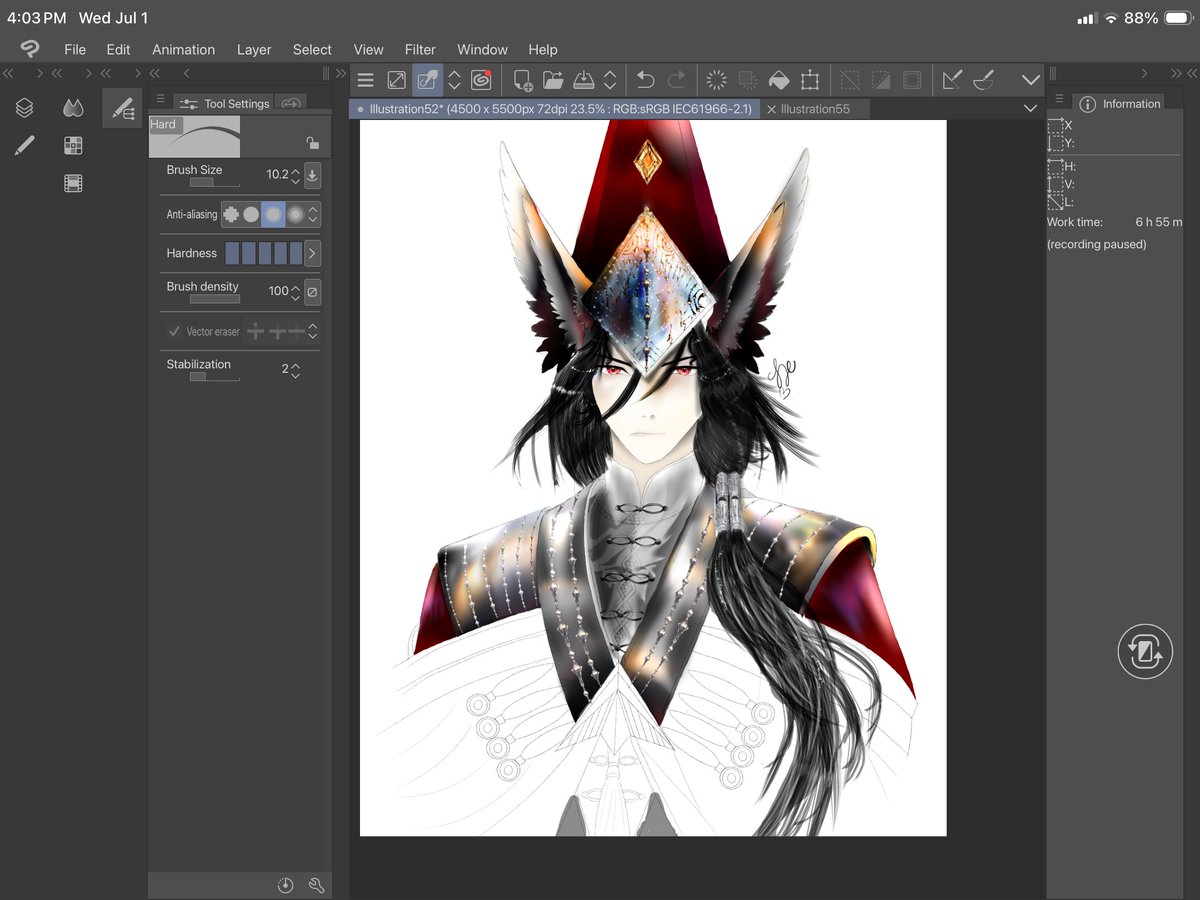
Task: Open the canvas tab list chevron
Action: [1031, 108]
